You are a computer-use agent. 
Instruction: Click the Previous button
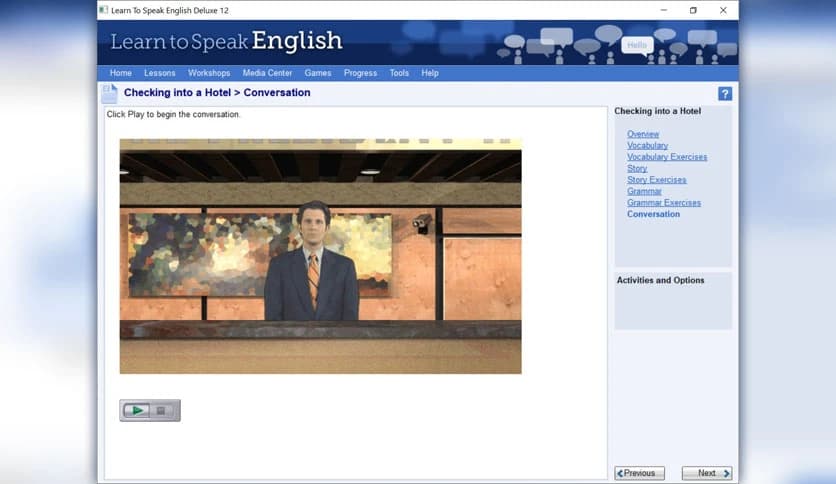pos(639,473)
